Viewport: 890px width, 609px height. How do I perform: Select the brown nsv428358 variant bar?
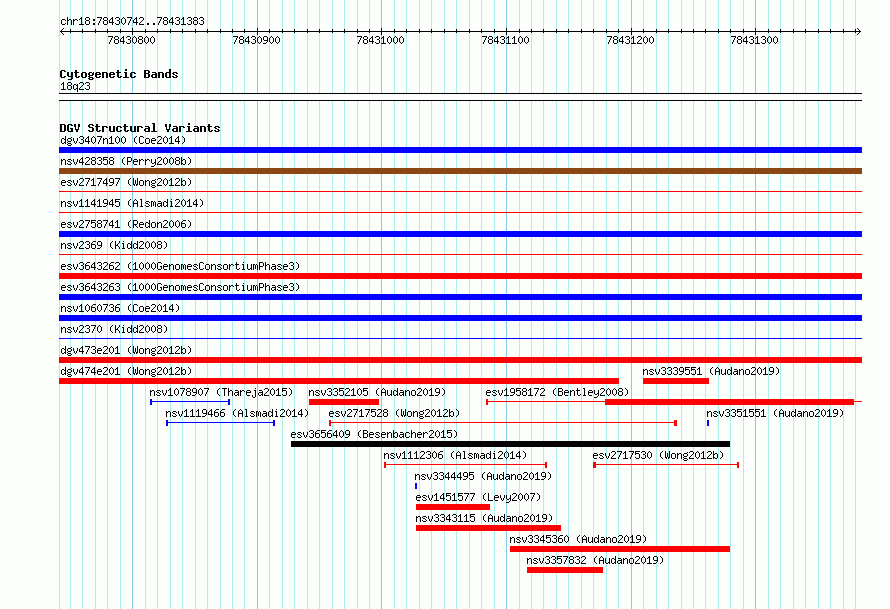pos(460,171)
